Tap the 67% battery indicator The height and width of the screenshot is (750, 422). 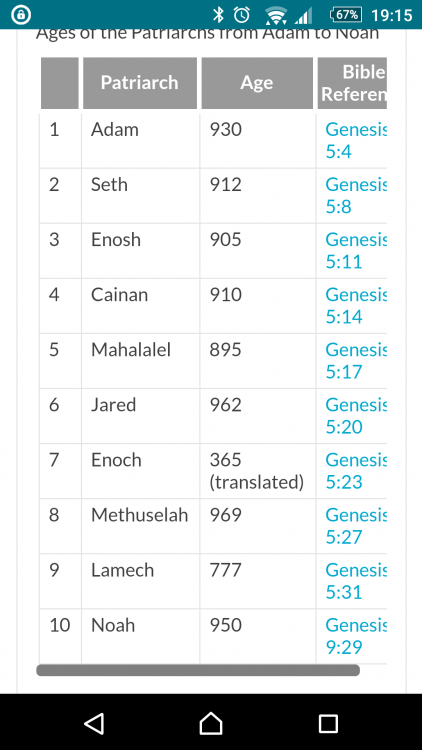(x=346, y=15)
